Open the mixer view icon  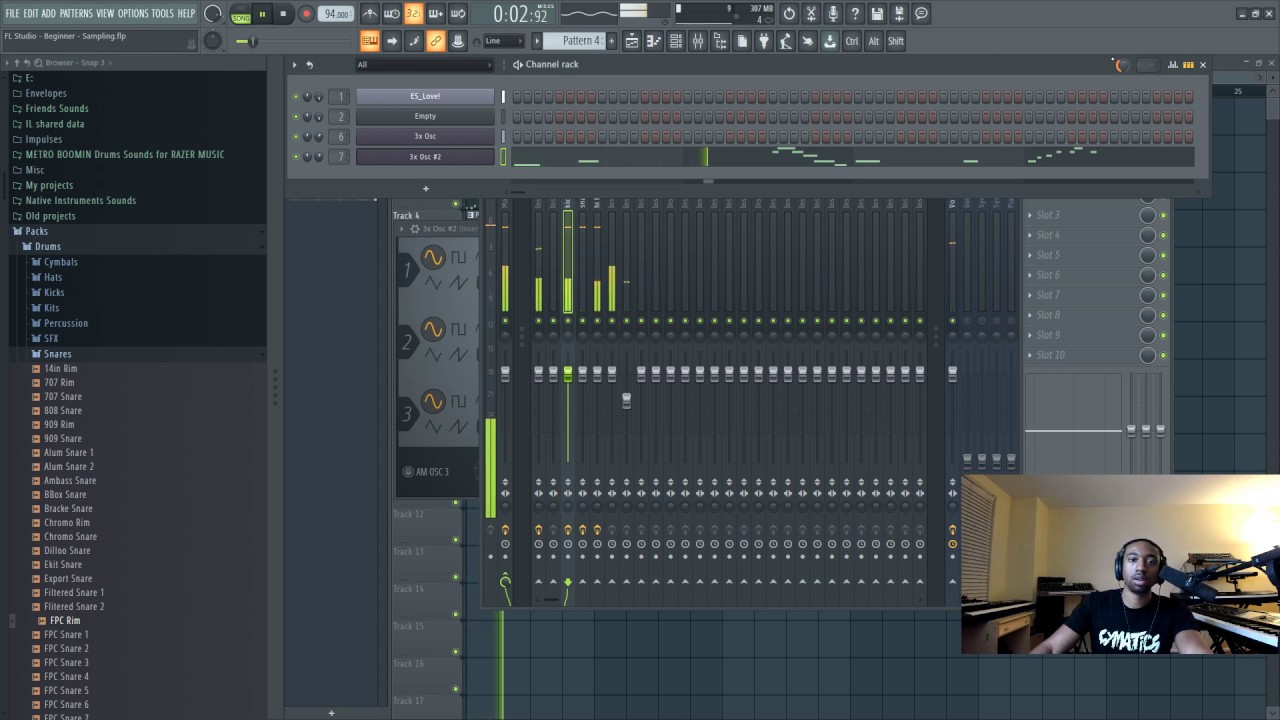tap(698, 41)
